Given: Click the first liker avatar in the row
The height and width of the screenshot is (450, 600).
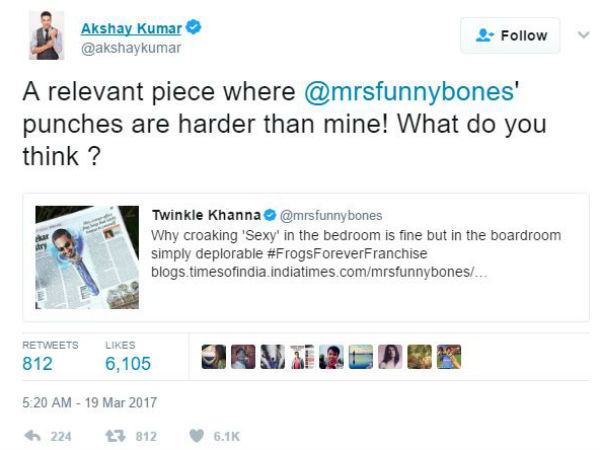Looking at the screenshot, I should pyautogui.click(x=213, y=356).
